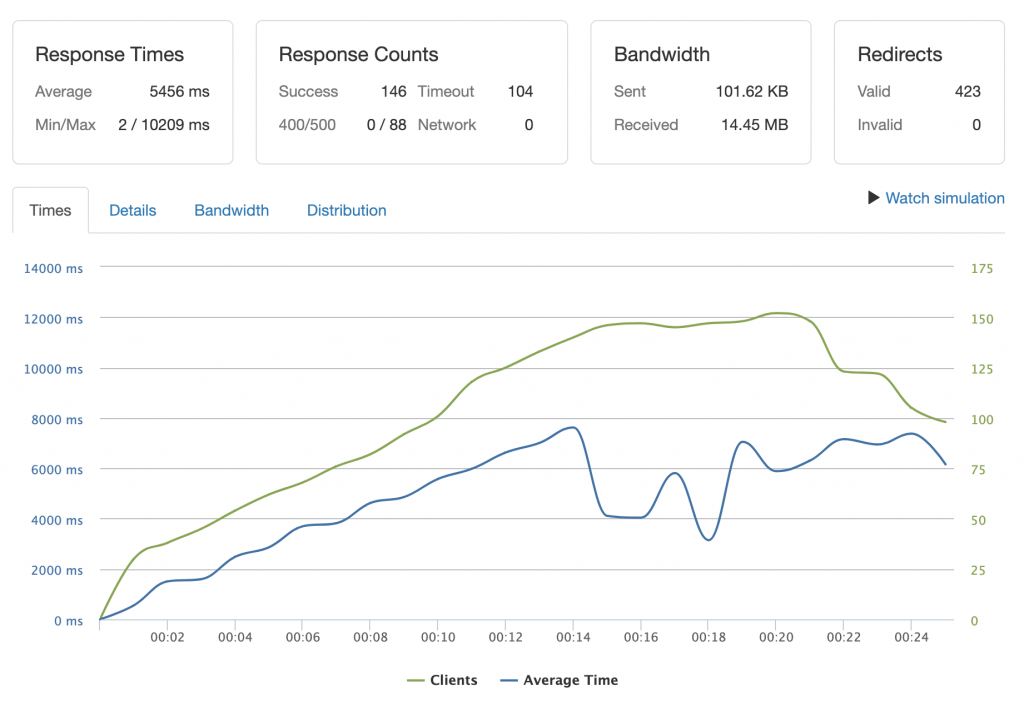Click the 00:06 time axis label
The height and width of the screenshot is (706, 1024).
click(302, 637)
